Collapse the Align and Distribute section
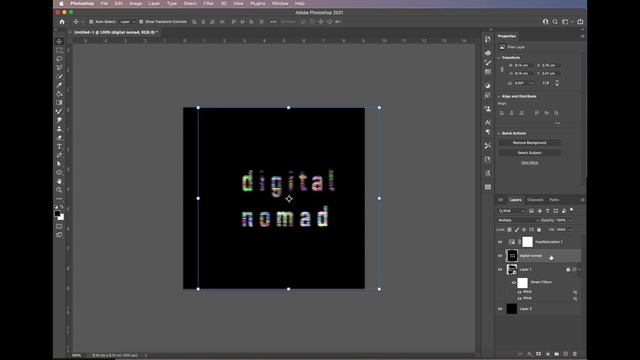 tap(499, 96)
